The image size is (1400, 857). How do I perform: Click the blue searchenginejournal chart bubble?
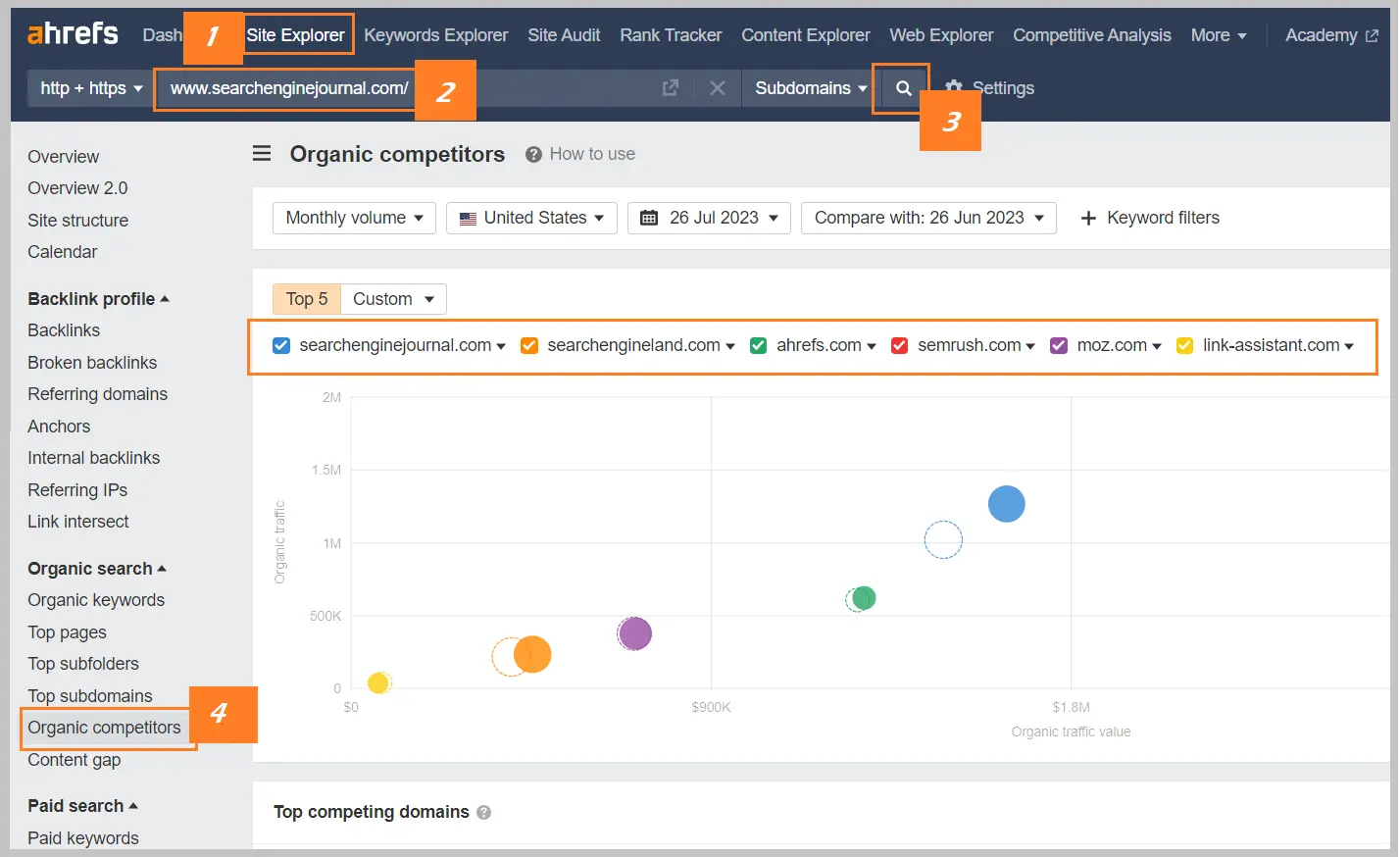(x=1006, y=504)
